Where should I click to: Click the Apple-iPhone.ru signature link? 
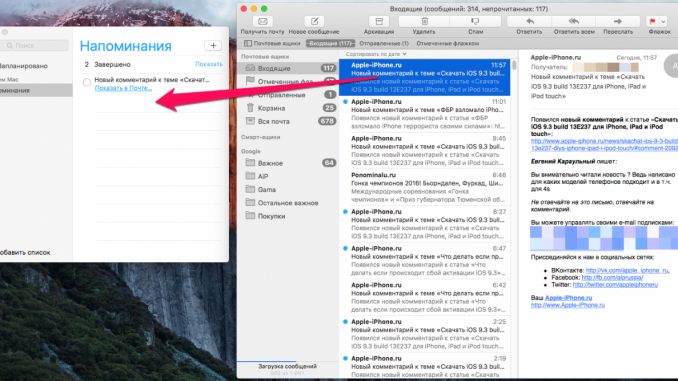click(568, 298)
